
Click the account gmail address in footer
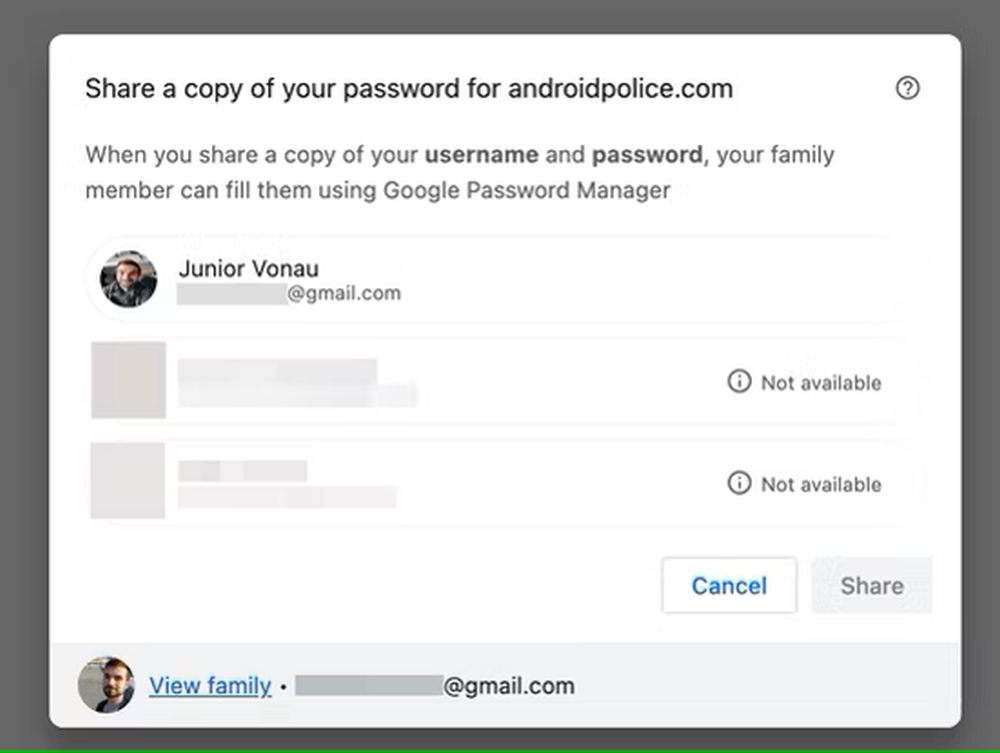[x=435, y=686]
